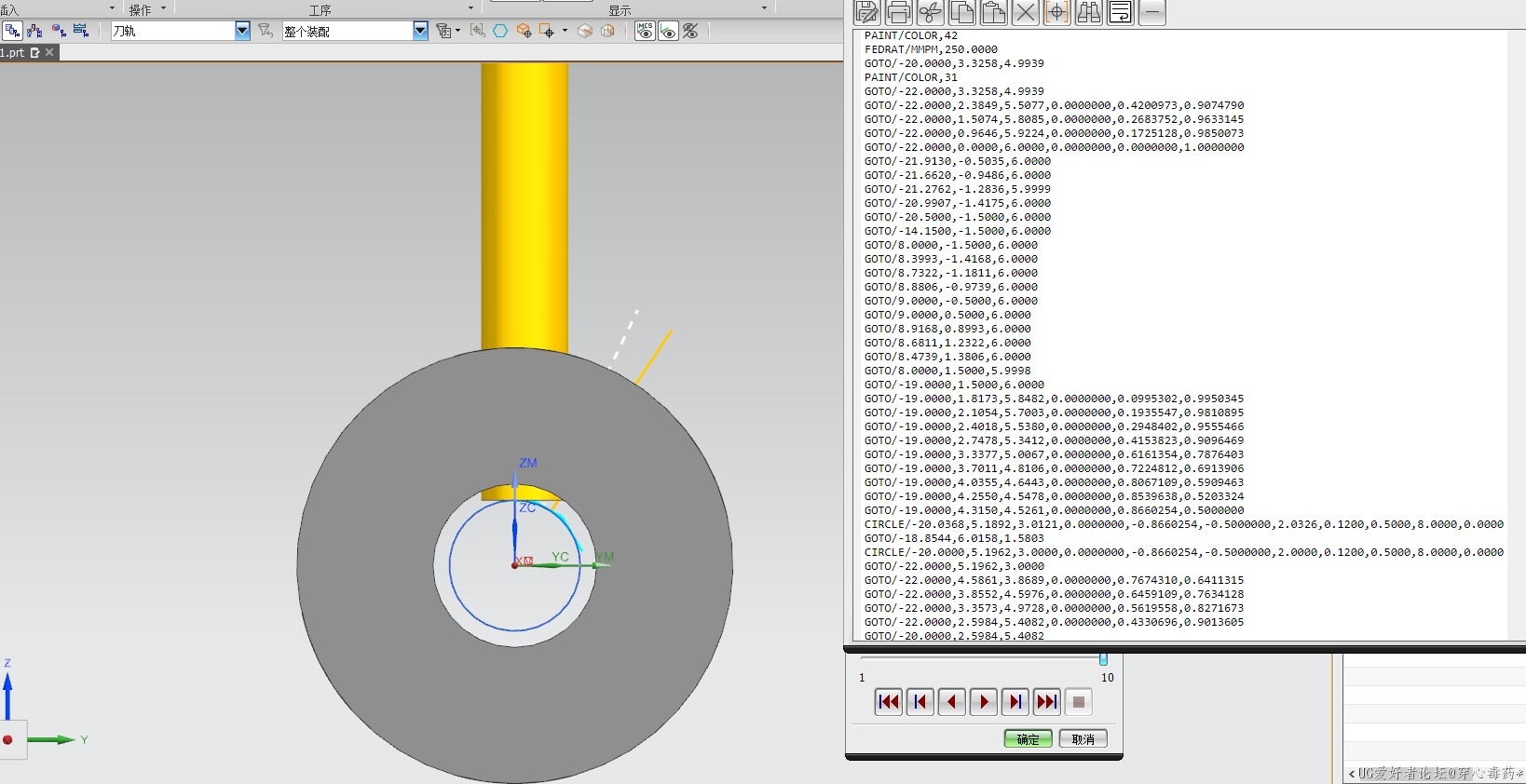The height and width of the screenshot is (784, 1526).
Task: Toggle the highlighted crosshair target icon
Action: [1057, 13]
